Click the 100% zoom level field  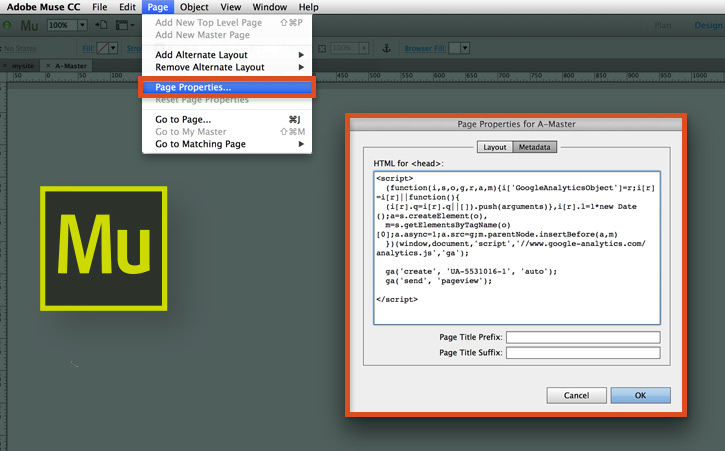pyautogui.click(x=62, y=25)
